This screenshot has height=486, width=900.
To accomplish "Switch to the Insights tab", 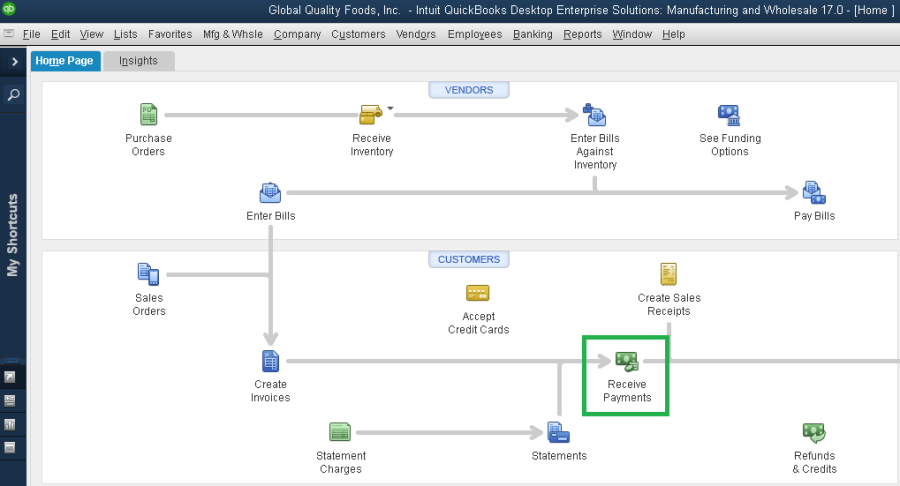I will [x=138, y=61].
